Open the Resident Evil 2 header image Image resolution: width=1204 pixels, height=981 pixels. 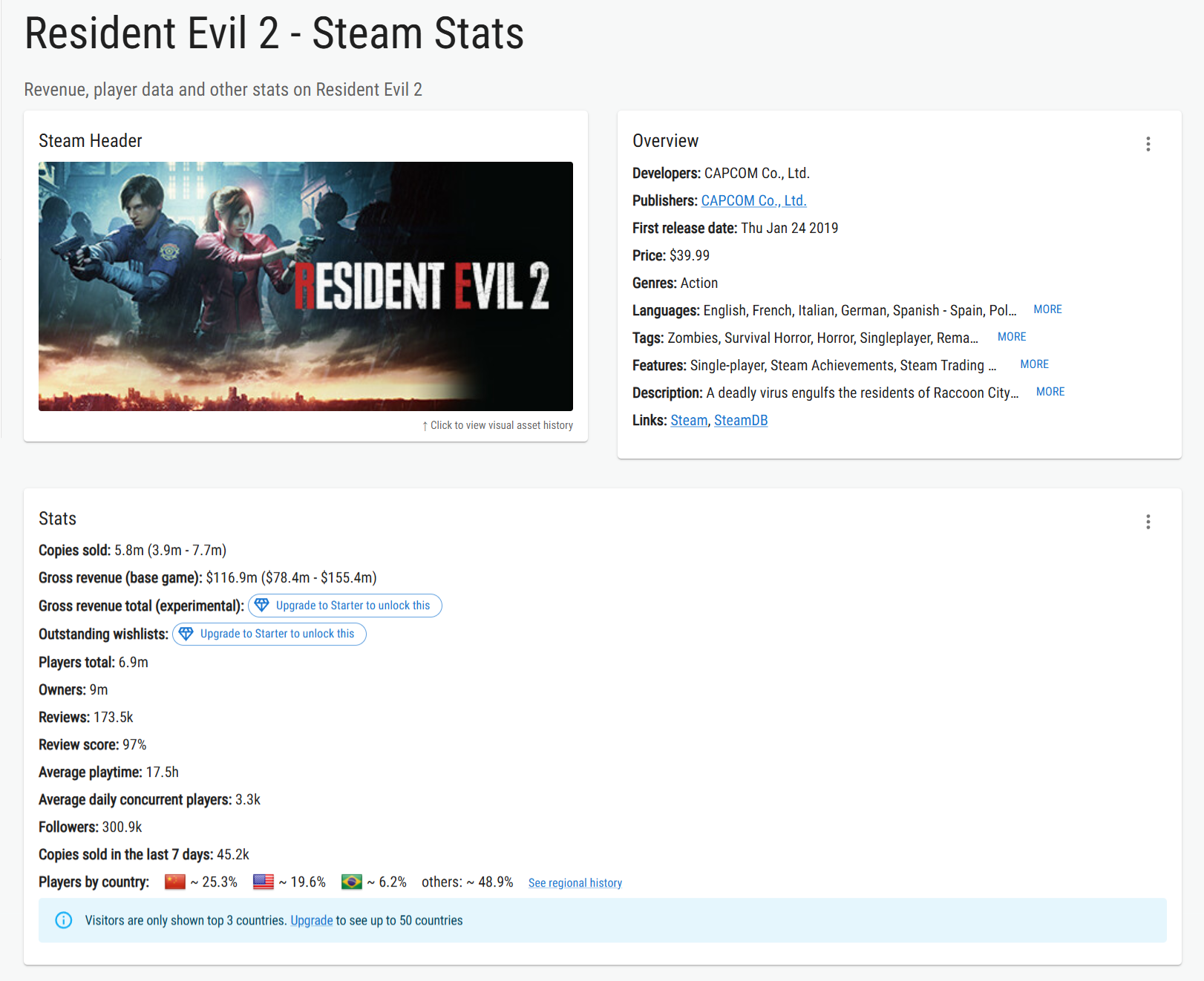pyautogui.click(x=306, y=286)
